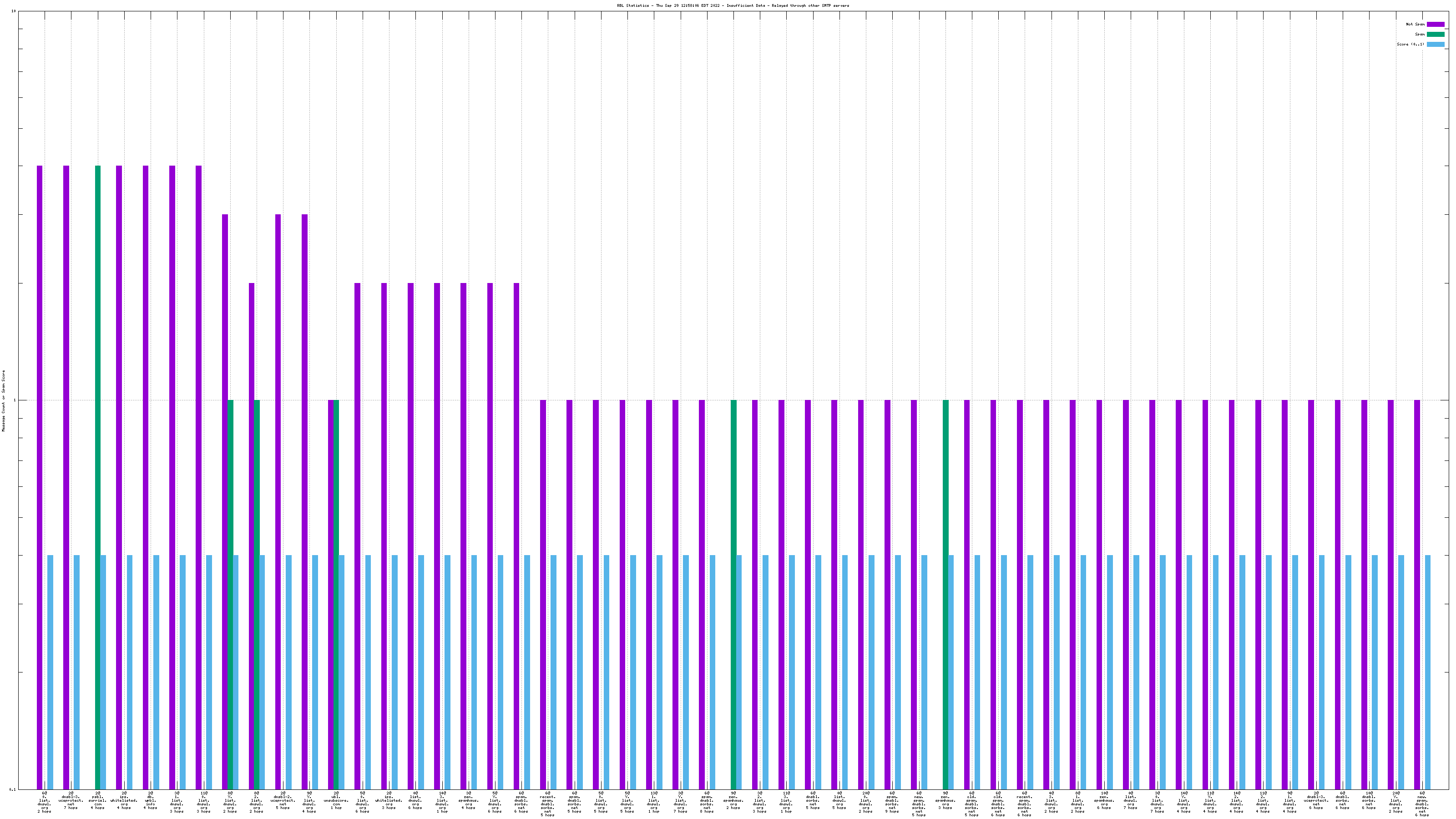Click the recent.spam.dnsbl.sorbs.net 5 hops label

pyautogui.click(x=548, y=805)
